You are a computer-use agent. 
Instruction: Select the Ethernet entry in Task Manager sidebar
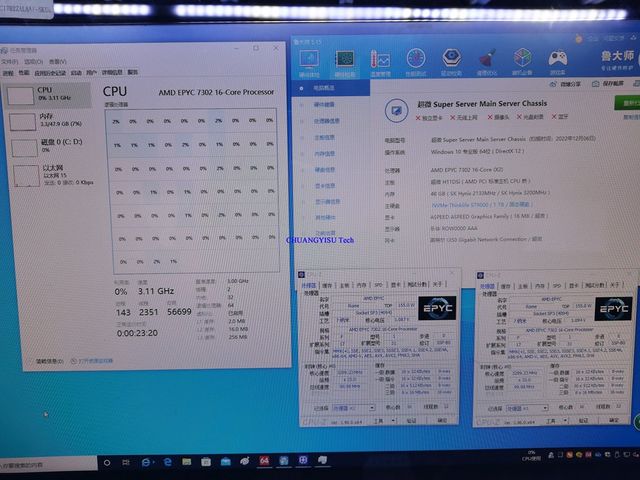pos(49,175)
